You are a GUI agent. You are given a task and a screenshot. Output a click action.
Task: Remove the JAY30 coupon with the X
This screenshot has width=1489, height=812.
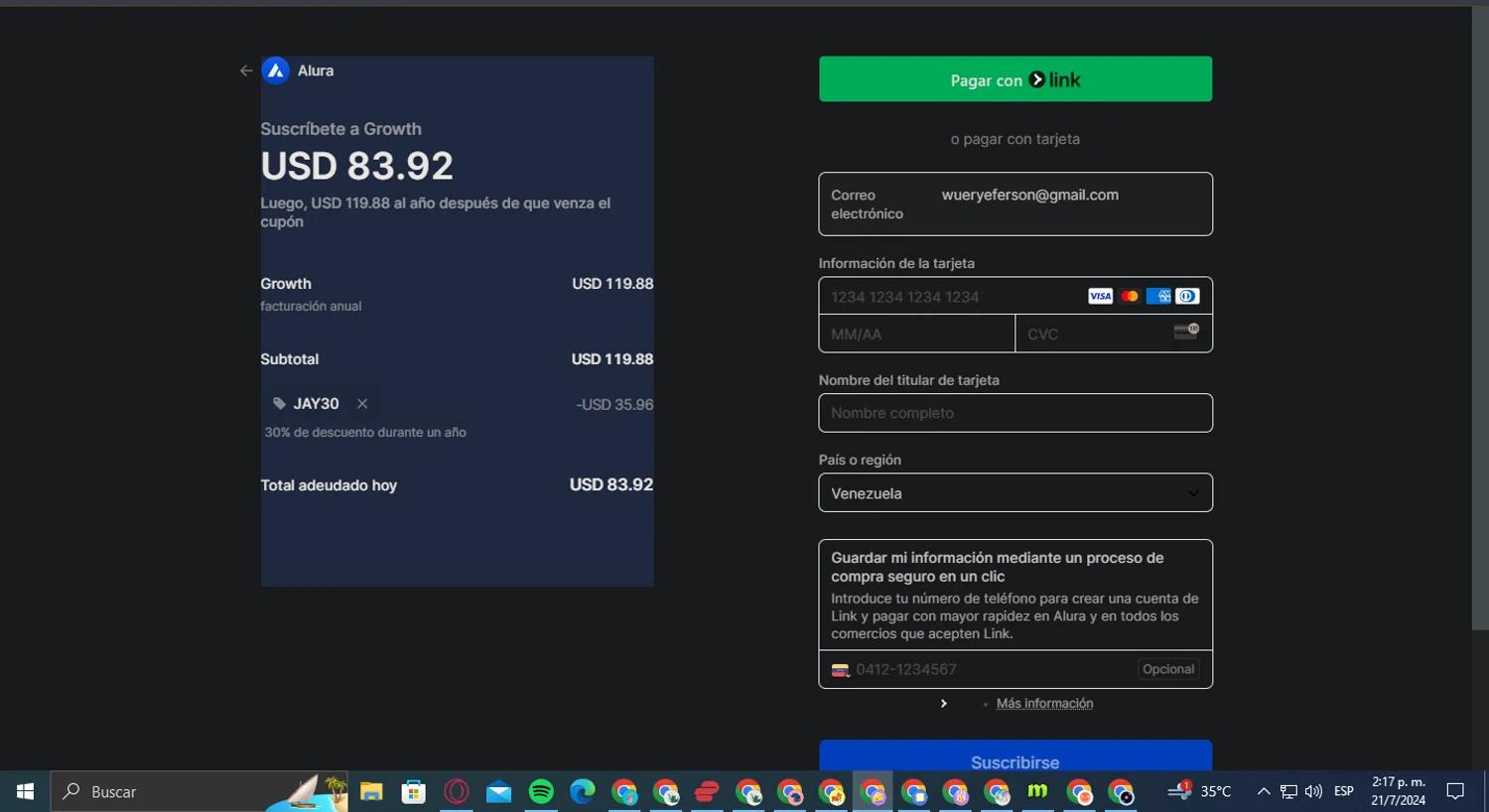pyautogui.click(x=362, y=404)
